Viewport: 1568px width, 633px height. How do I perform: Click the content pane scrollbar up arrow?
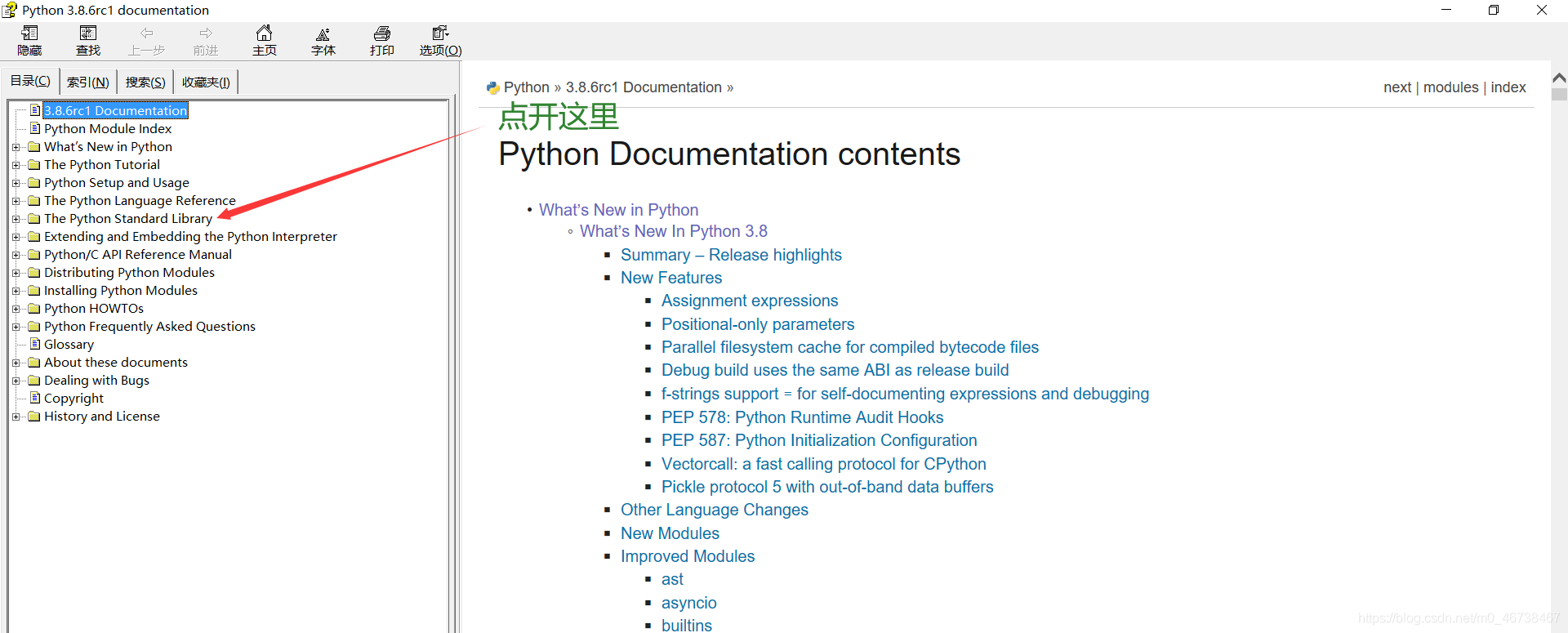(x=1559, y=78)
